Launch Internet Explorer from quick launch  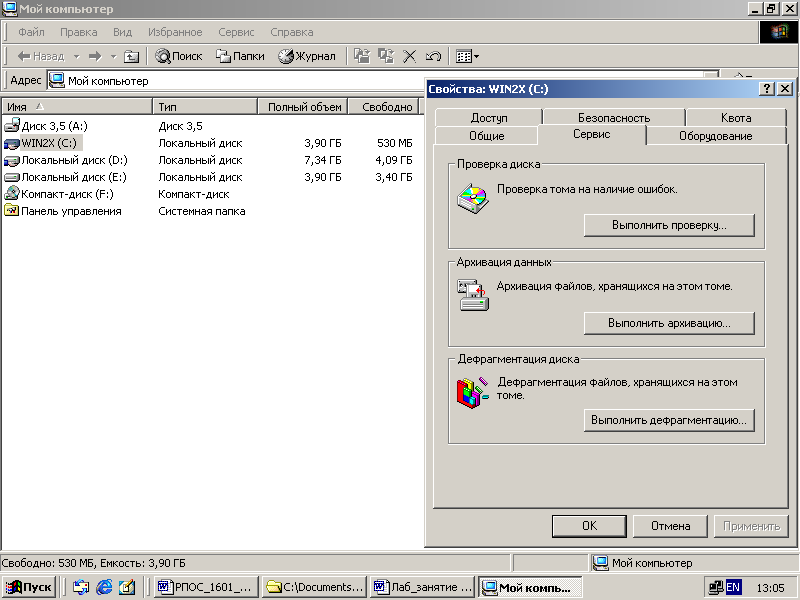click(x=104, y=587)
